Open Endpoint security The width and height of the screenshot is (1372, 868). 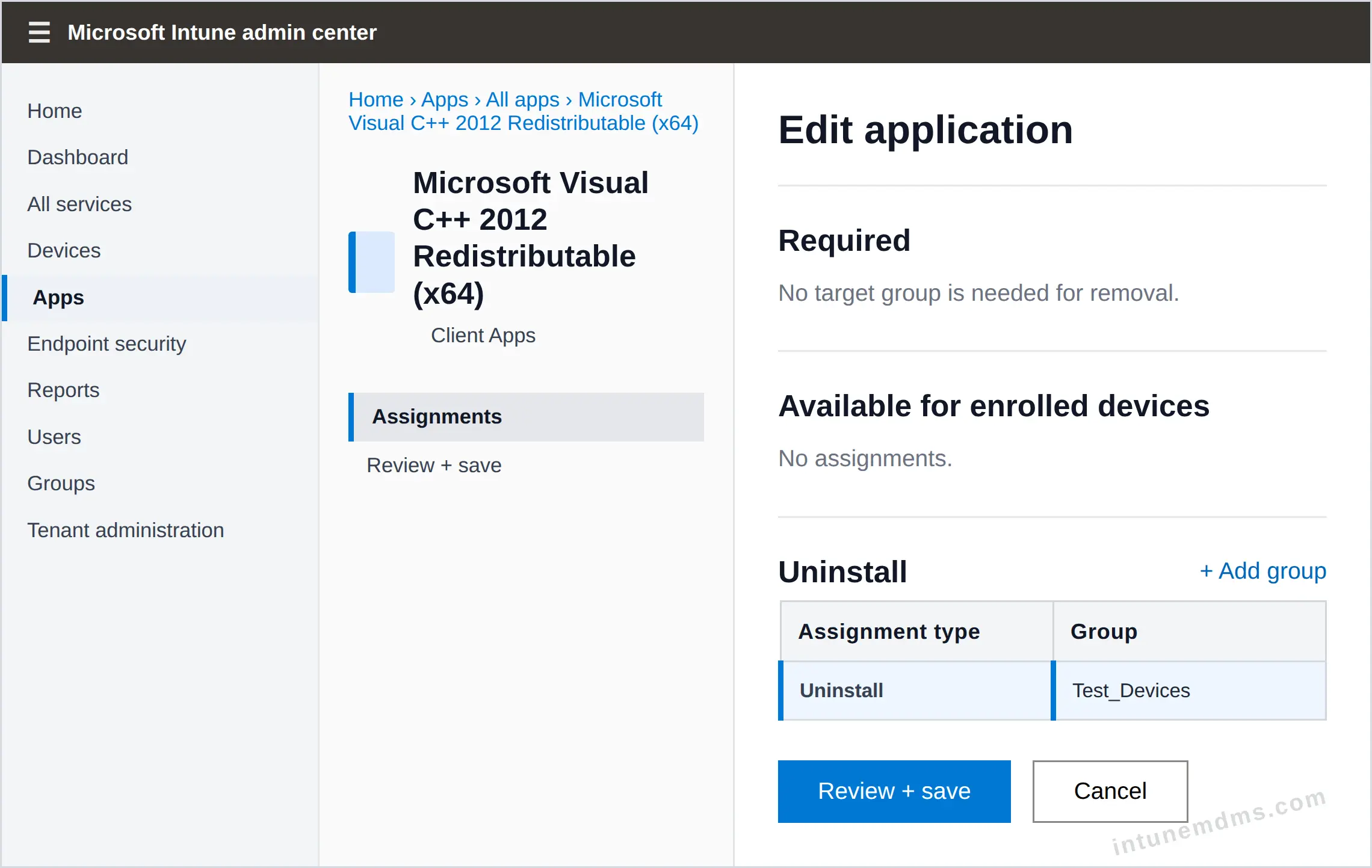click(107, 343)
